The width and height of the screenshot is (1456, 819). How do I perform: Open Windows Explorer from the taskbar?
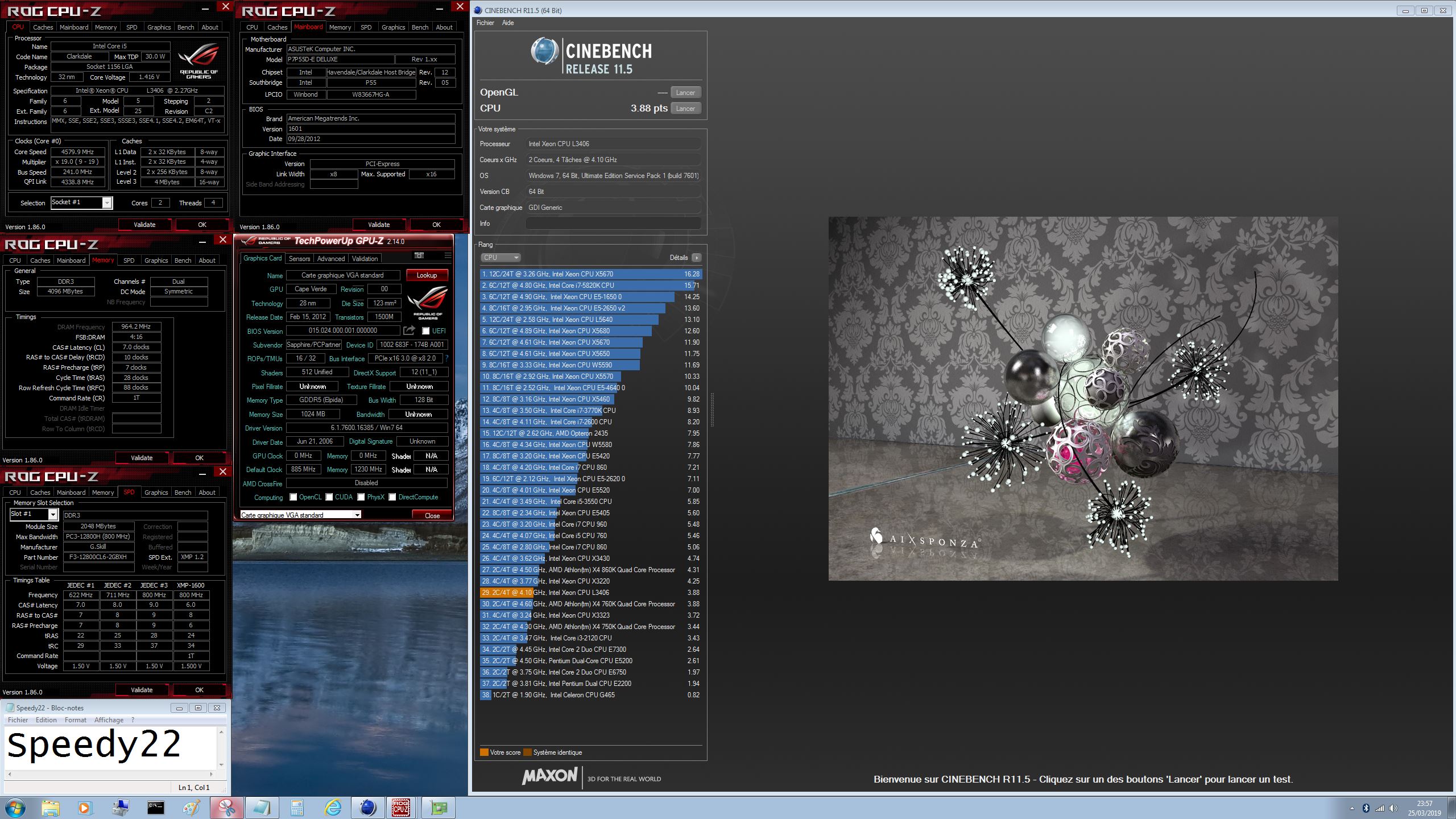50,808
